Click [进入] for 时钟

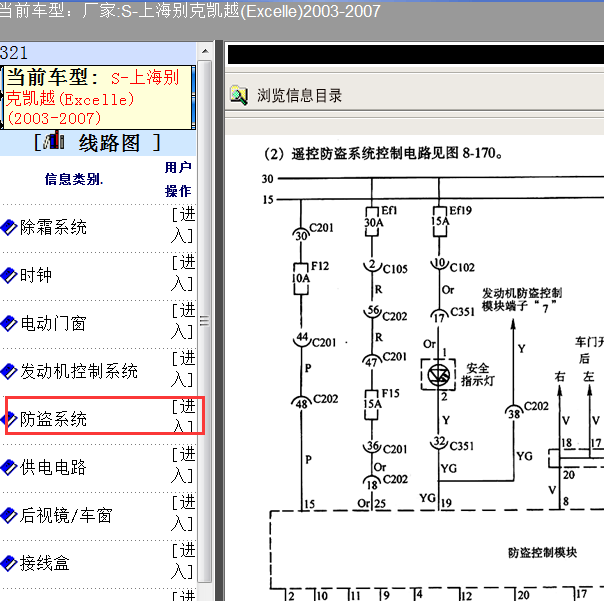coord(183,273)
